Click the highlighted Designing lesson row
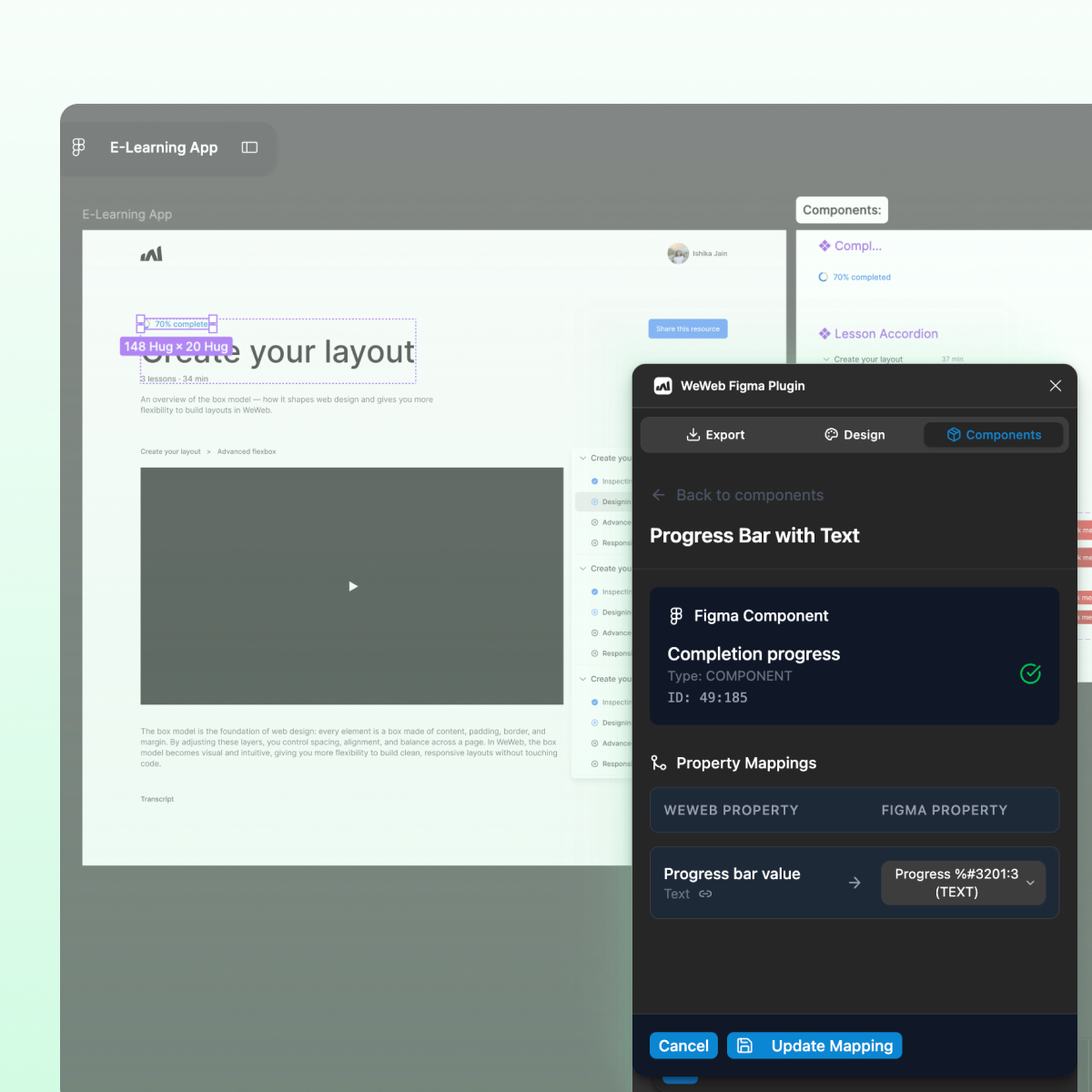The image size is (1092, 1092). [x=604, y=501]
